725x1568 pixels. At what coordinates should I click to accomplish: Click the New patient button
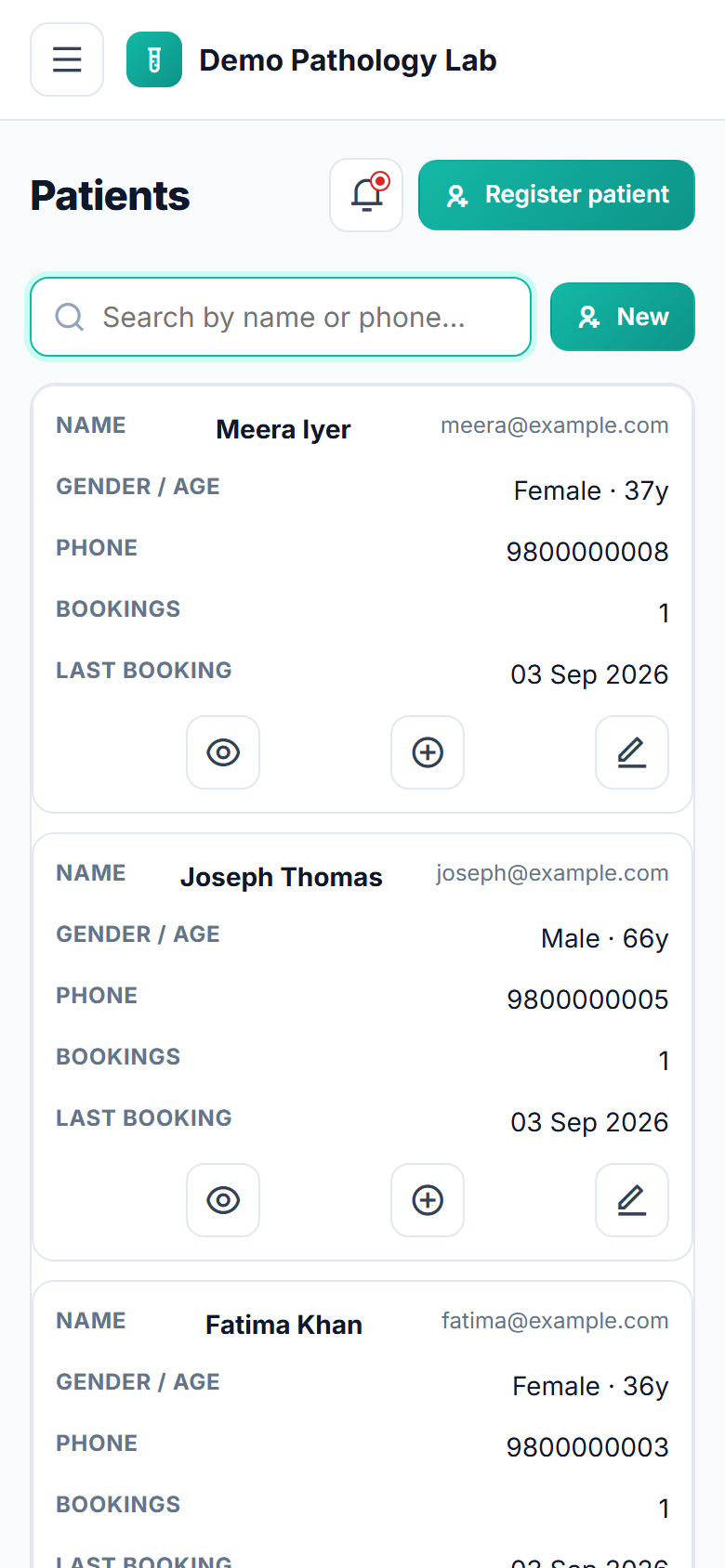(623, 317)
